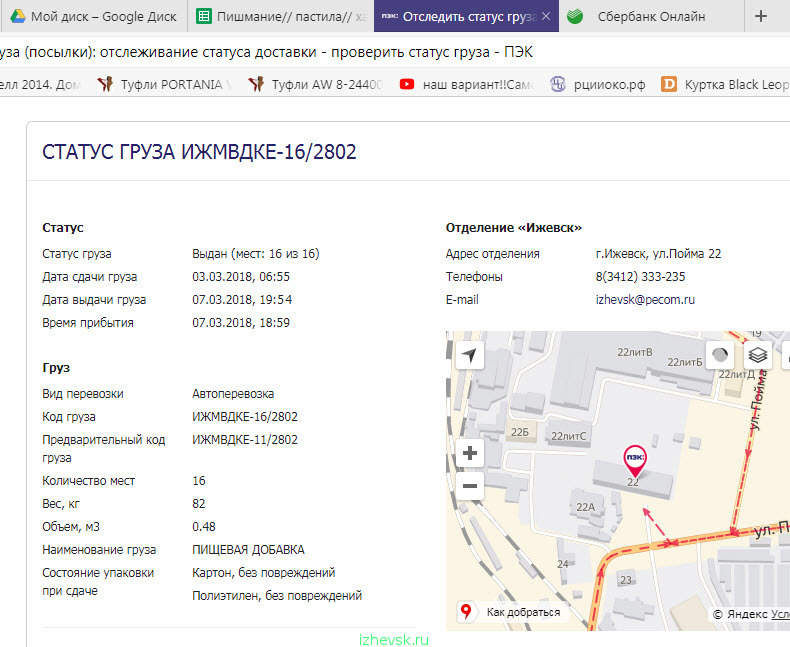
Task: Click building 22А on map
Action: click(x=585, y=507)
